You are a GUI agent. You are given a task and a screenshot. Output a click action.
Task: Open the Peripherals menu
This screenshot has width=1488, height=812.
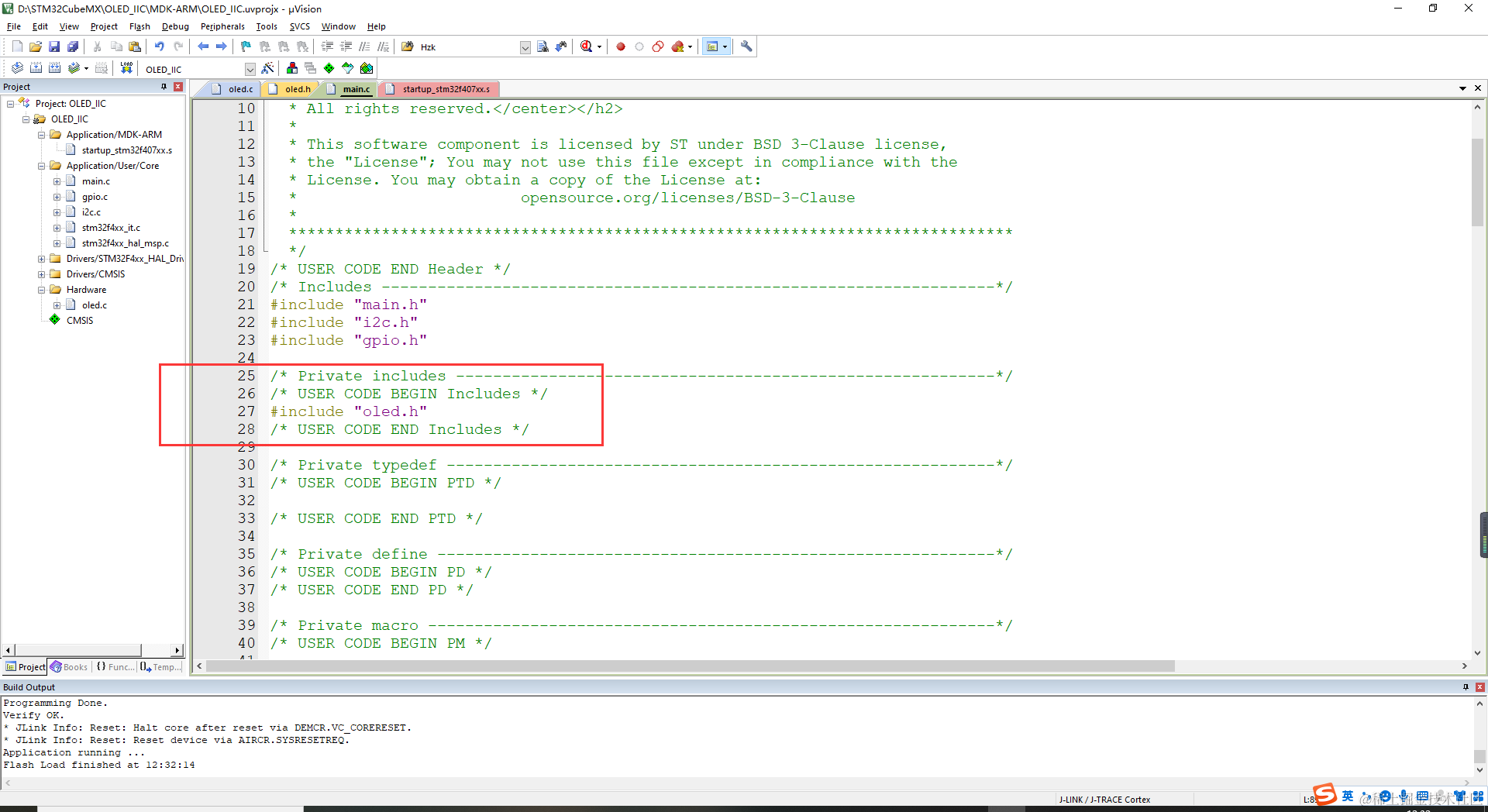point(222,26)
